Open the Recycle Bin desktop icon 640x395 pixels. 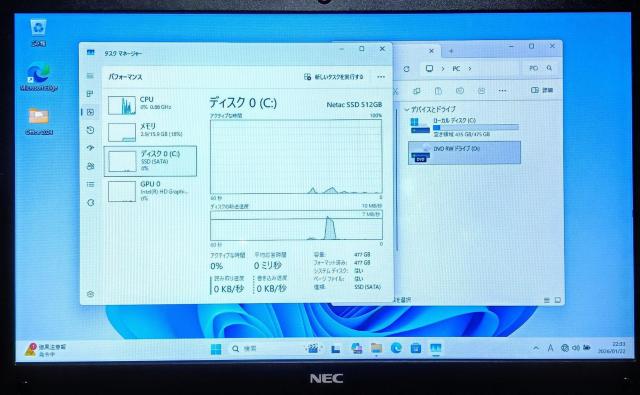tap(39, 33)
